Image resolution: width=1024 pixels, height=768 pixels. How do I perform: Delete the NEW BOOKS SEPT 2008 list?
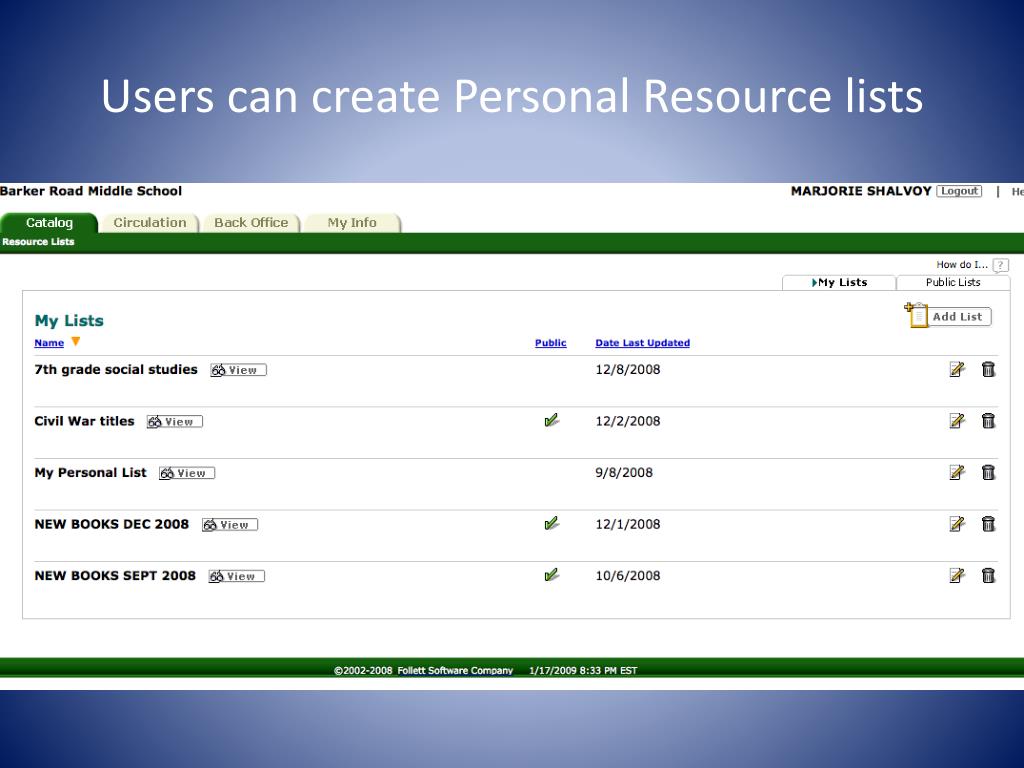[988, 576]
